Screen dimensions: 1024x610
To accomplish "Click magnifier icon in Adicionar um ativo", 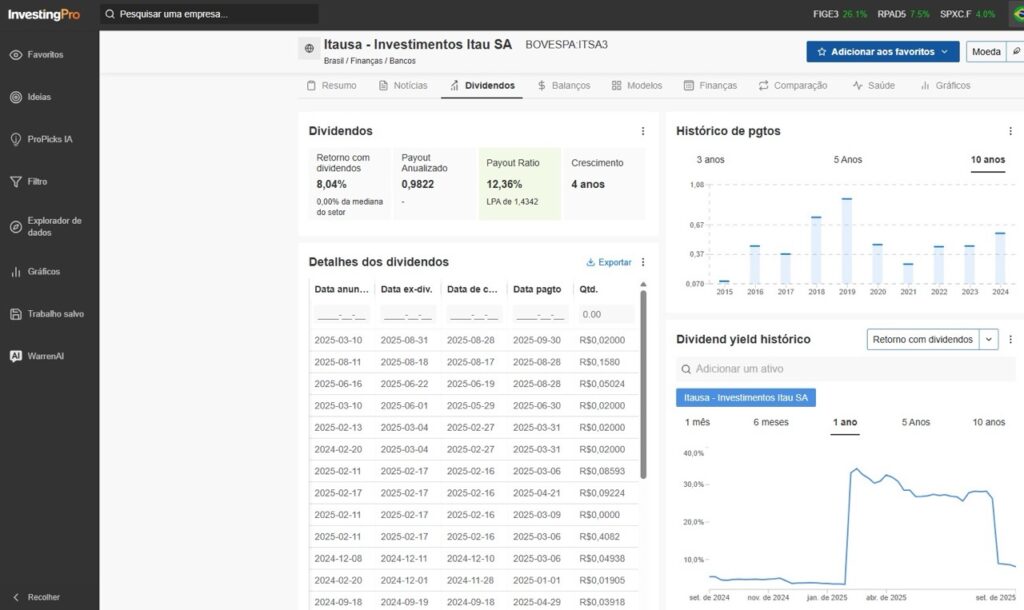I will [x=686, y=369].
